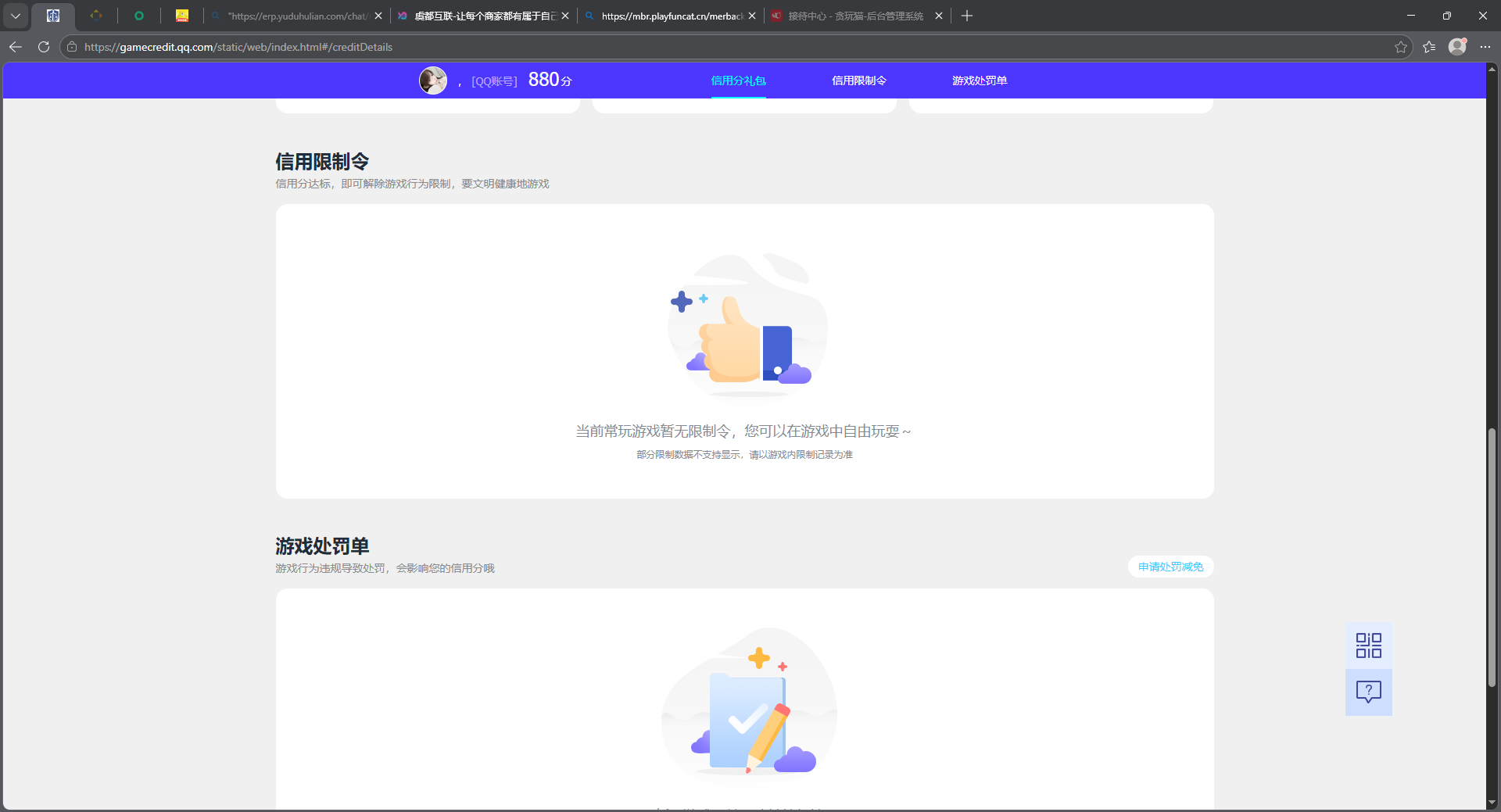Switch to the 信用限制令 tab
This screenshot has width=1501, height=812.
858,80
